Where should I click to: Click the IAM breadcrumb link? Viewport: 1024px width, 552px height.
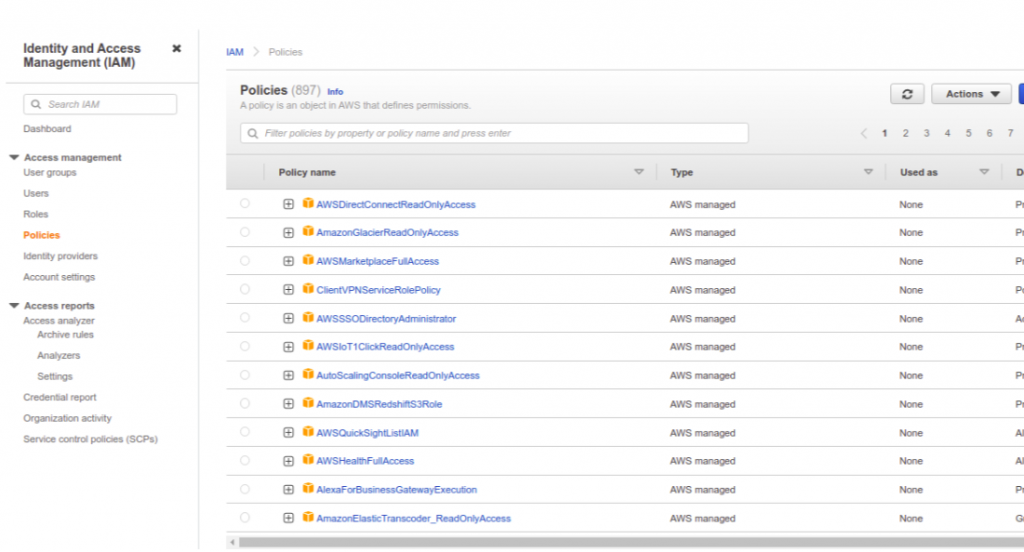[235, 52]
